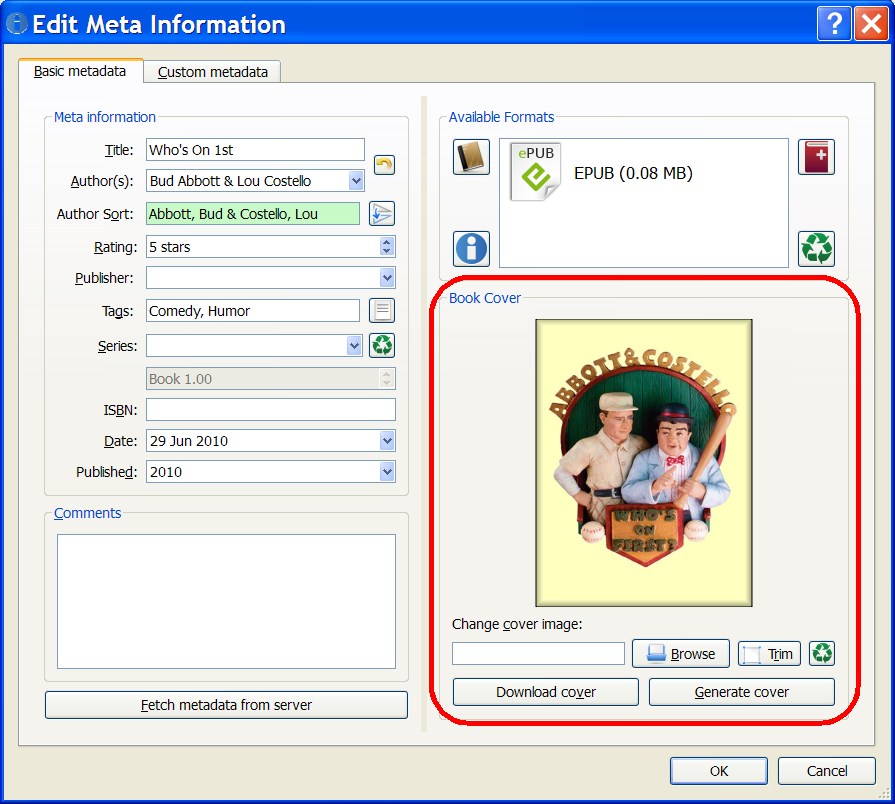Click Fetch metadata from server
Viewport: 895px width, 804px height.
click(x=226, y=705)
